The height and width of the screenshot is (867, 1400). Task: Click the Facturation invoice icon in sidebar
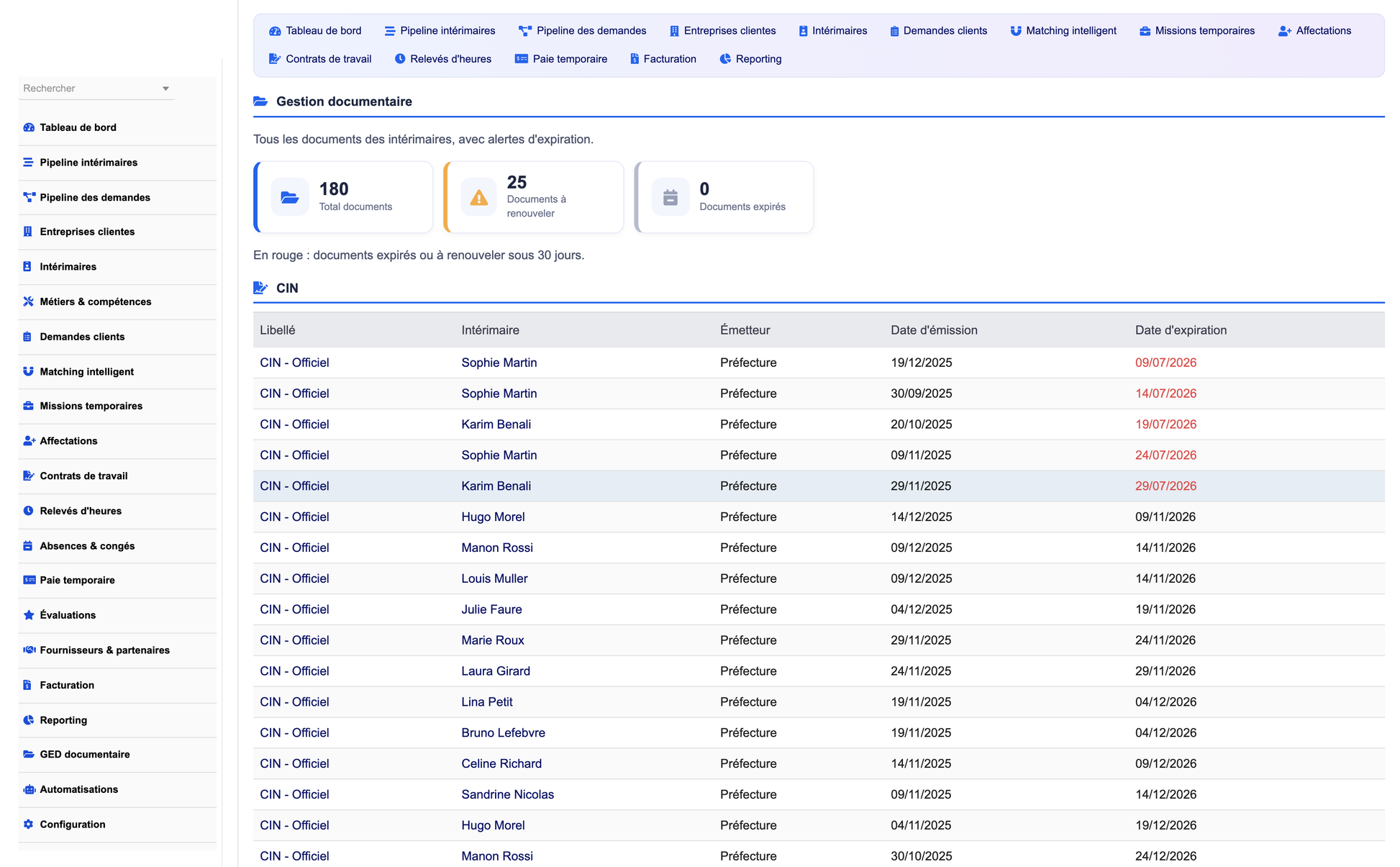[27, 685]
